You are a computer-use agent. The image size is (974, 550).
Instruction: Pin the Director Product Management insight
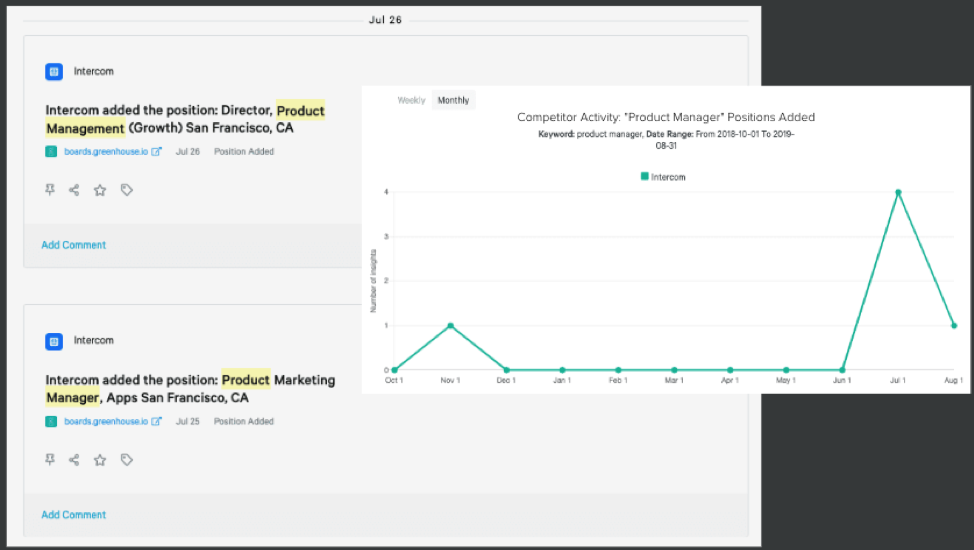[x=50, y=190]
